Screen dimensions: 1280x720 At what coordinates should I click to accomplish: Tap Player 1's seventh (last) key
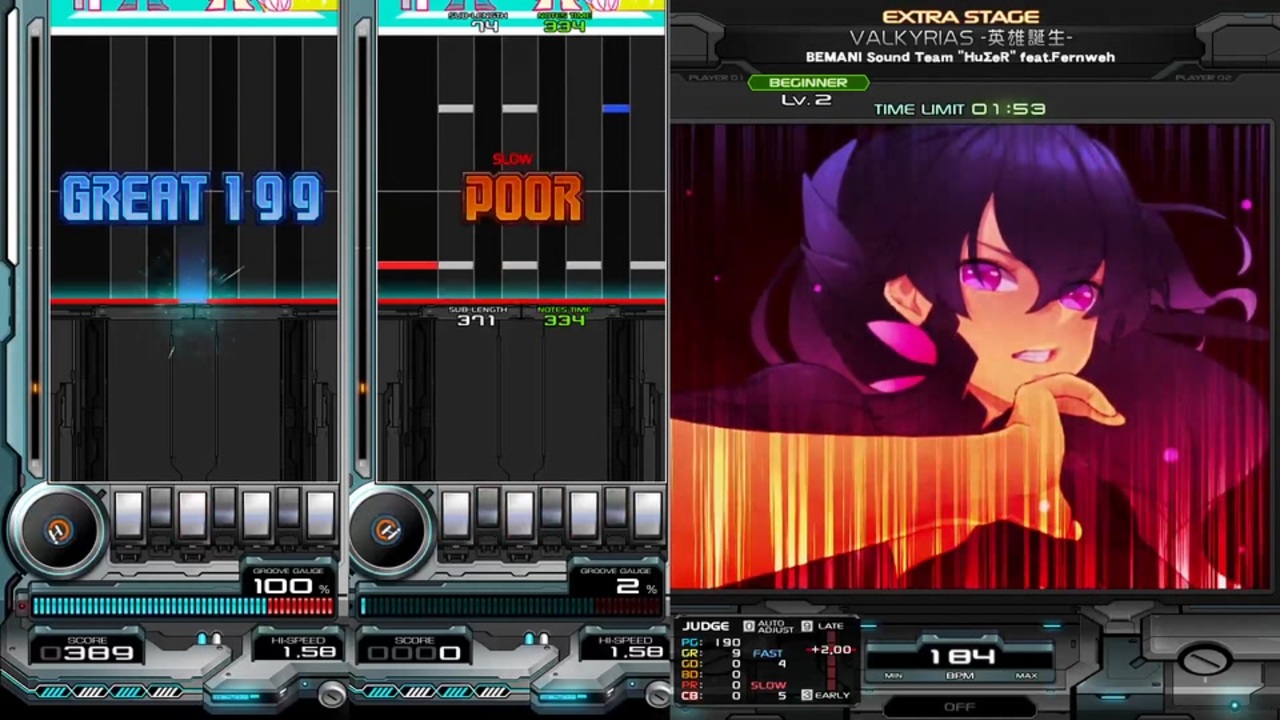(x=320, y=515)
